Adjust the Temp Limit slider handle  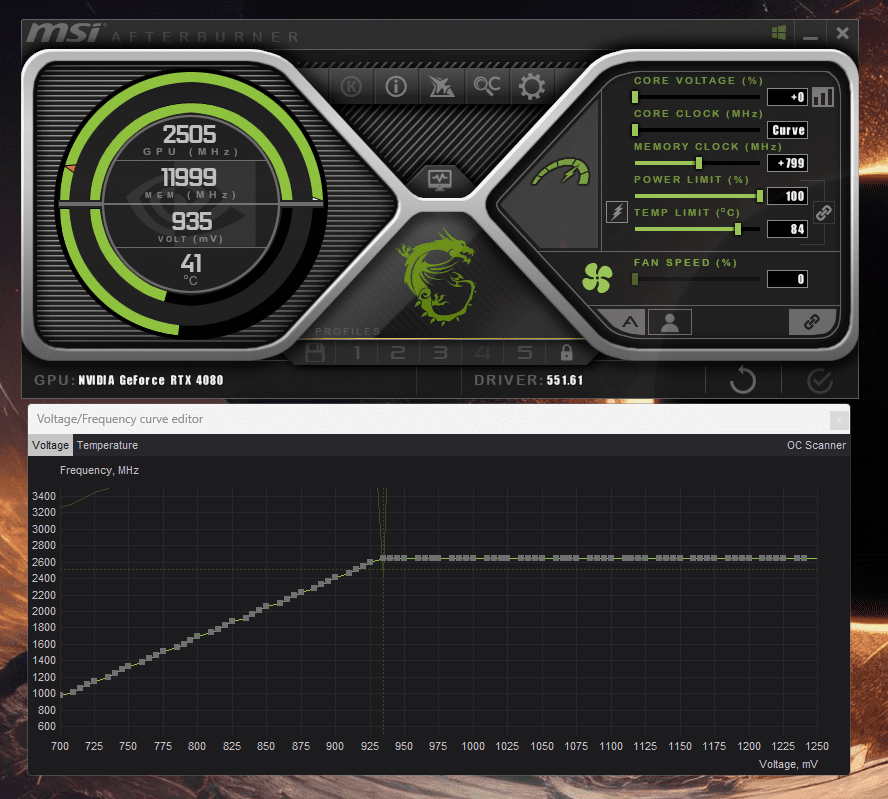[737, 229]
